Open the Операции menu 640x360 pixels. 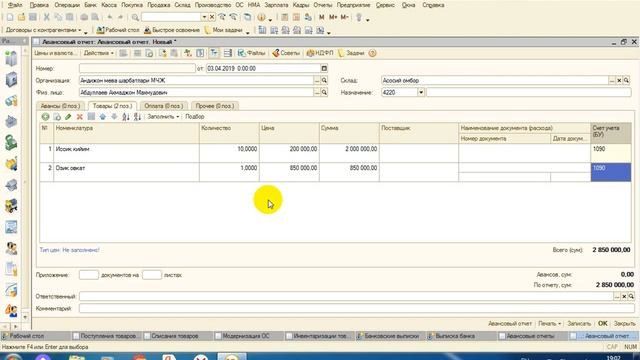(x=67, y=5)
